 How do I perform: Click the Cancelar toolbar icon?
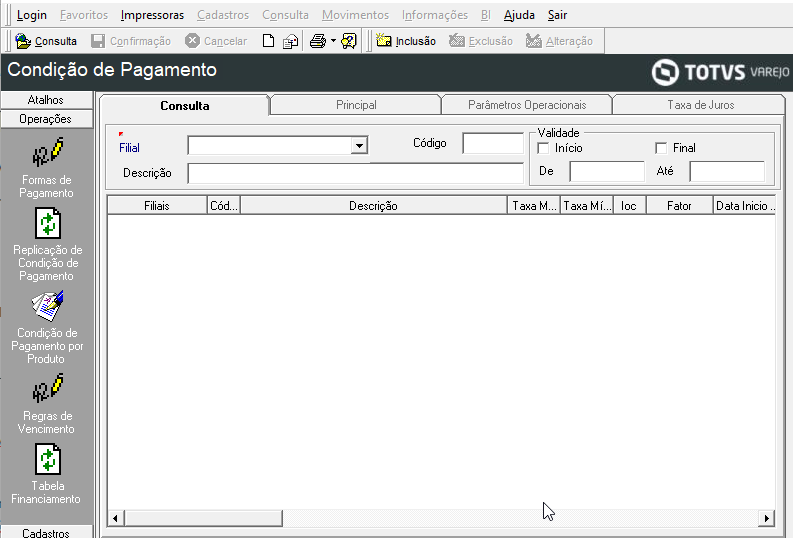[192, 41]
